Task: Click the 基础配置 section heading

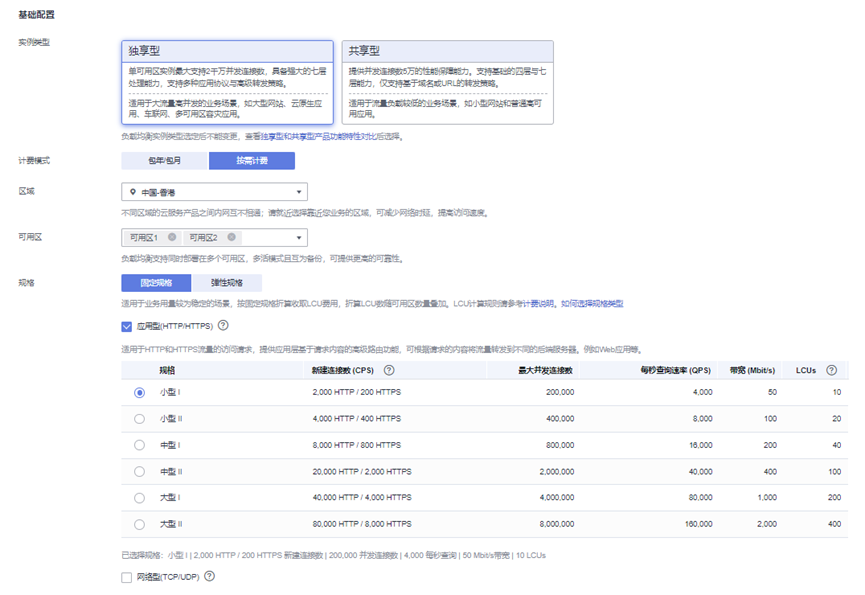Action: pyautogui.click(x=36, y=14)
